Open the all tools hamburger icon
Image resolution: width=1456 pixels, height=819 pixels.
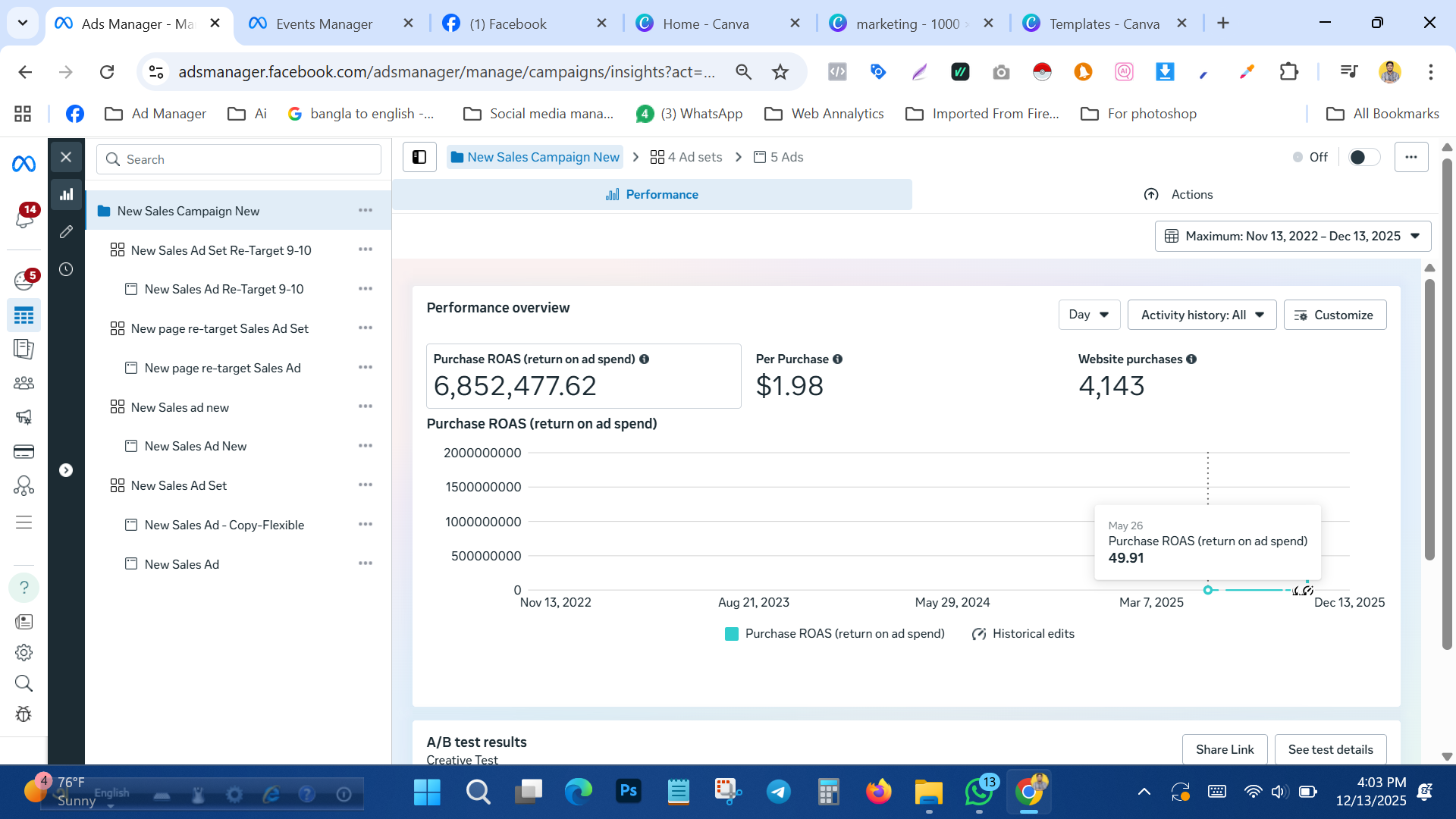[24, 522]
